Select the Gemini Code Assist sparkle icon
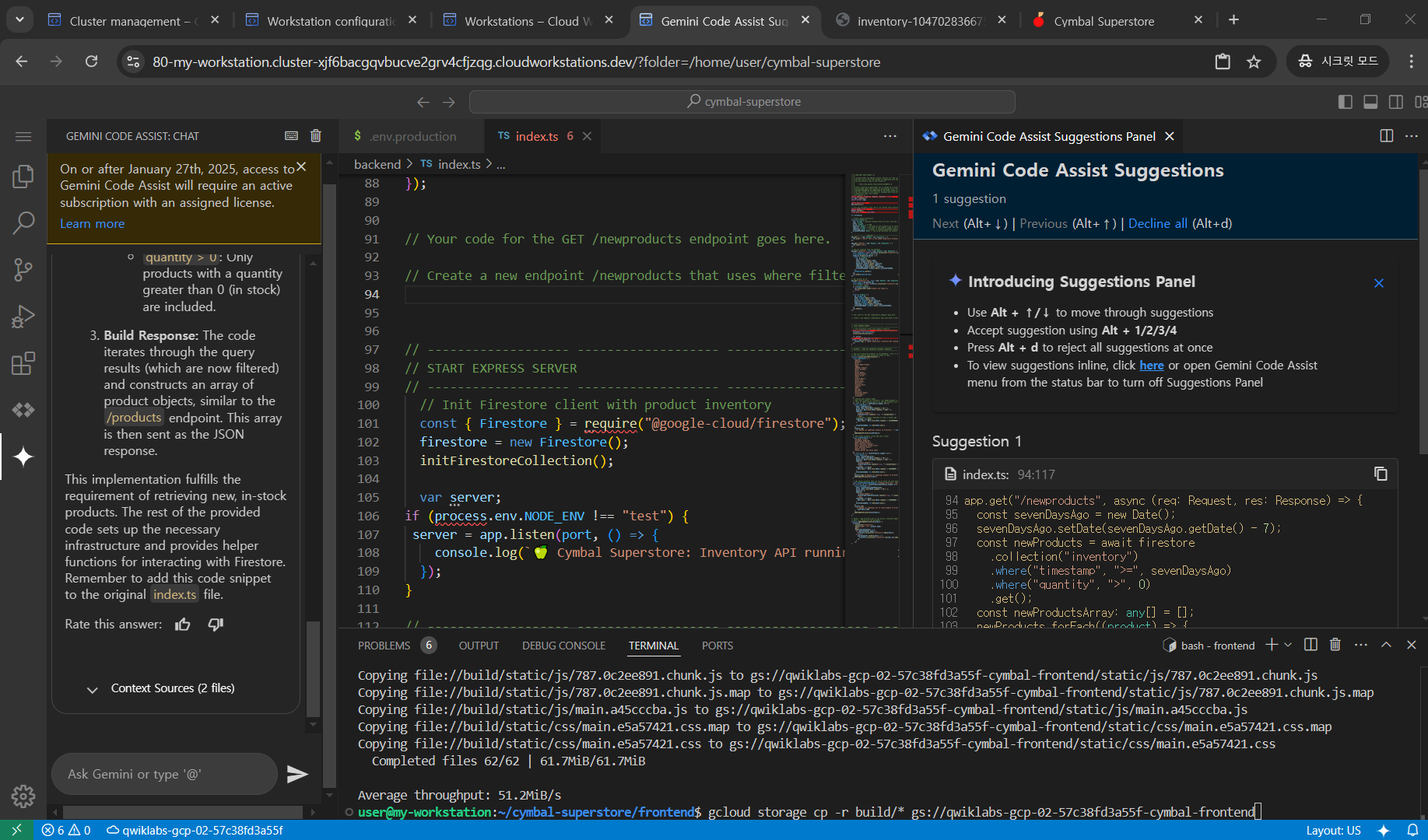The width and height of the screenshot is (1428, 840). coord(23,457)
